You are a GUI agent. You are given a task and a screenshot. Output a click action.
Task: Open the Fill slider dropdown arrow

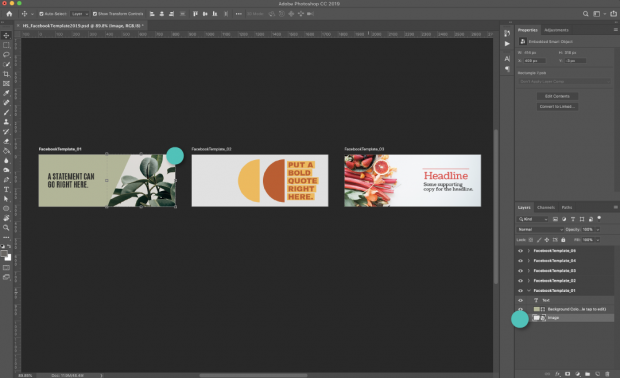click(597, 240)
